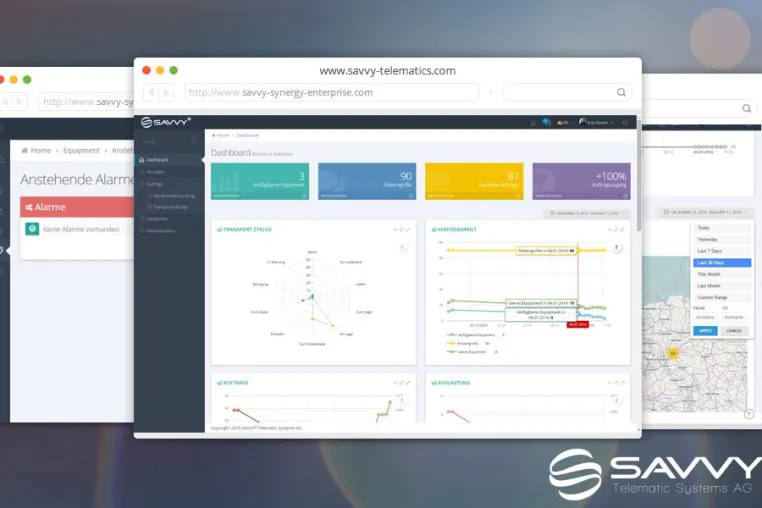The height and width of the screenshot is (508, 762).
Task: Click the To date field in the date picker
Action: (734, 317)
